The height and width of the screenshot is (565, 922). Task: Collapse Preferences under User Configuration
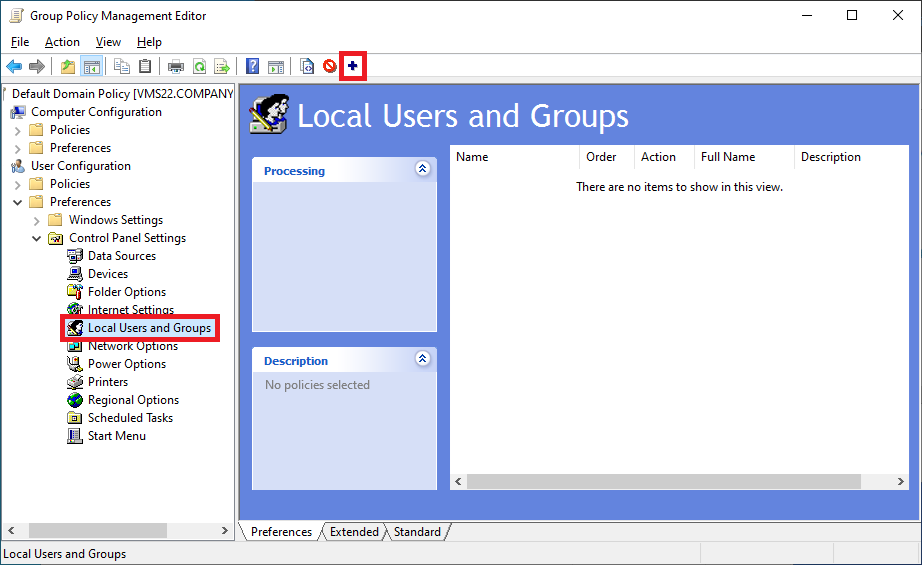[18, 202]
